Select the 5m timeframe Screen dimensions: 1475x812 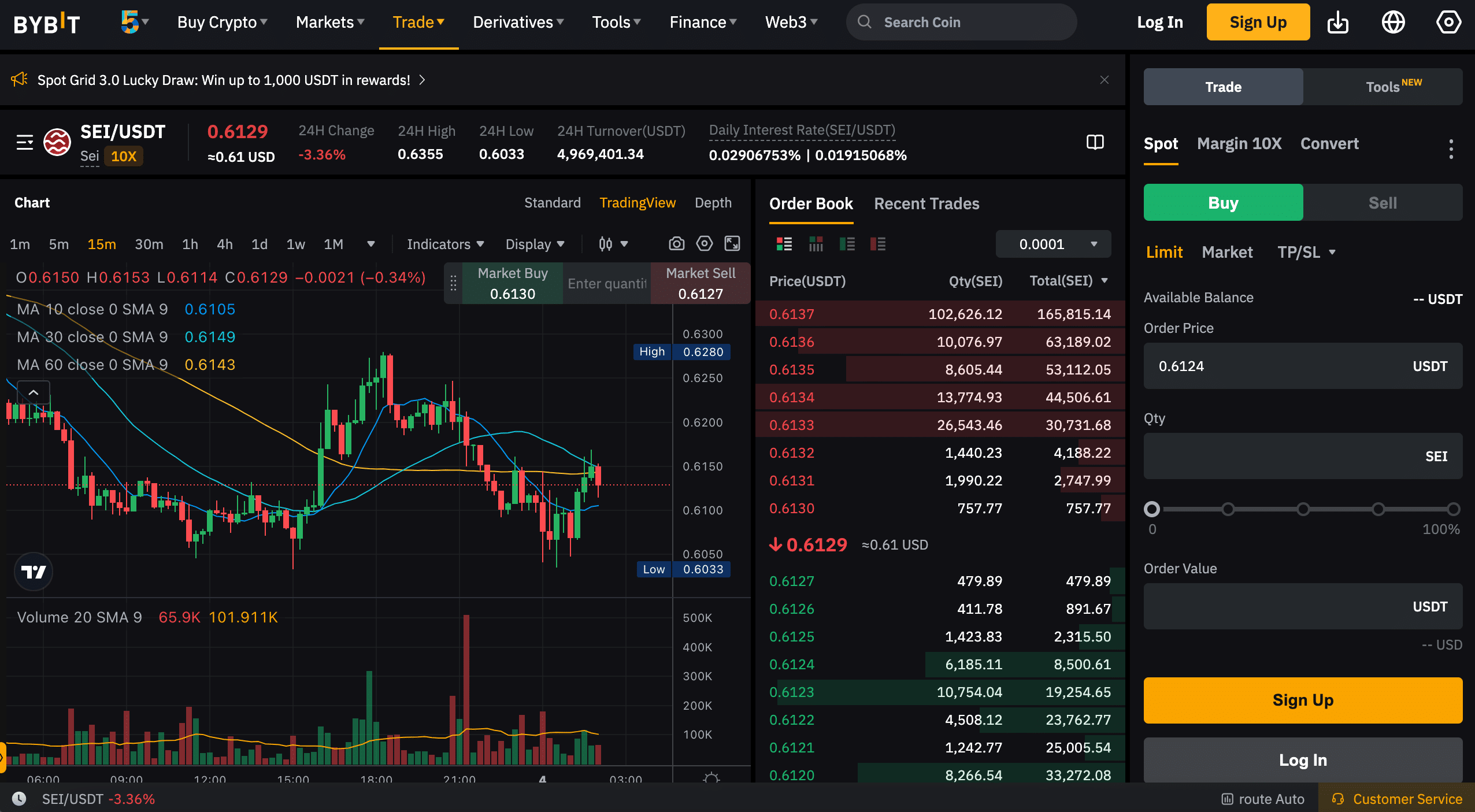(58, 244)
